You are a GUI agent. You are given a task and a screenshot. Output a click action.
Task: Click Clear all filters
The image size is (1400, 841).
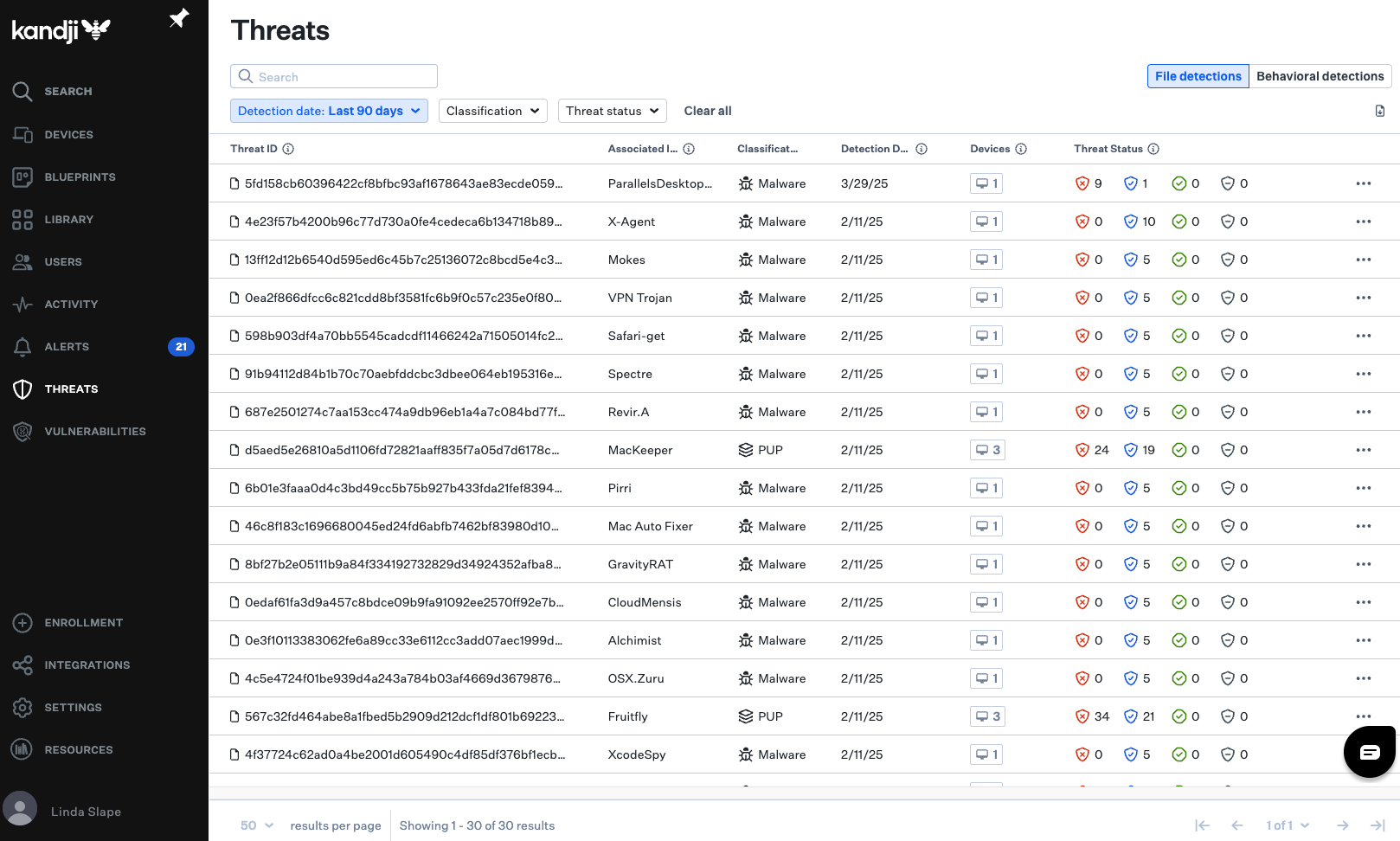(708, 111)
